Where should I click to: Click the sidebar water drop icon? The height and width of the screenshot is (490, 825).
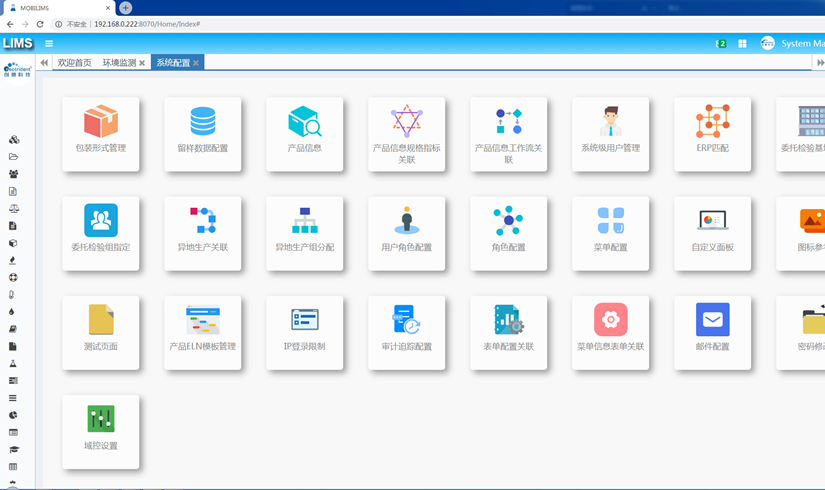tap(12, 312)
